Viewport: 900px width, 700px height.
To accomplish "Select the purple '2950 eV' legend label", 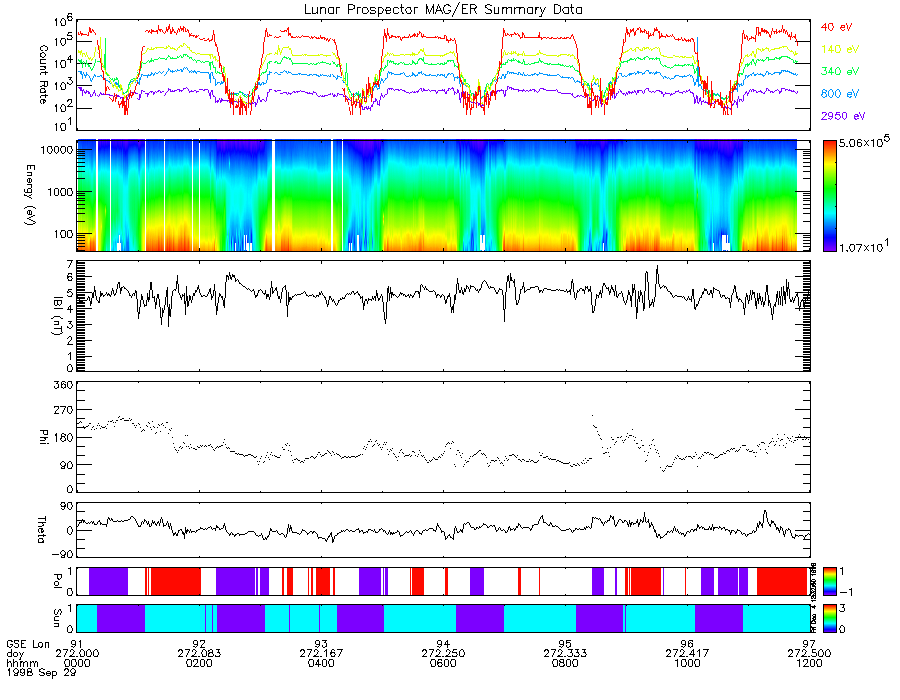I will (x=843, y=116).
